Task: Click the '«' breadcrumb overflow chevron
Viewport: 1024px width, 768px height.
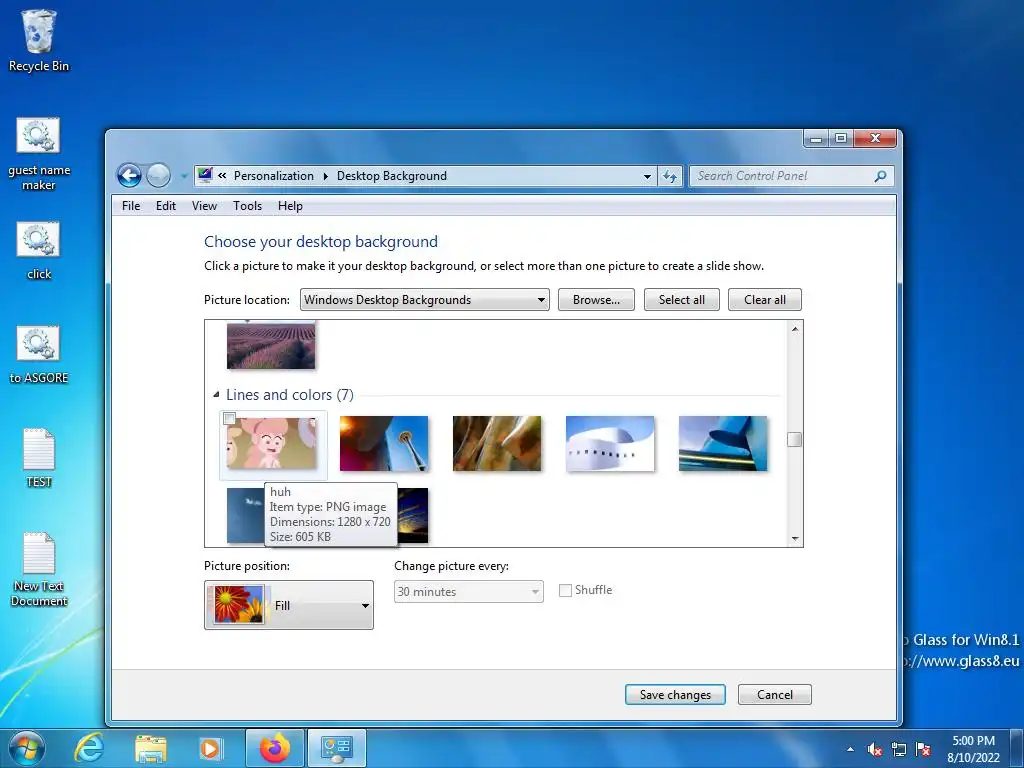Action: (223, 175)
